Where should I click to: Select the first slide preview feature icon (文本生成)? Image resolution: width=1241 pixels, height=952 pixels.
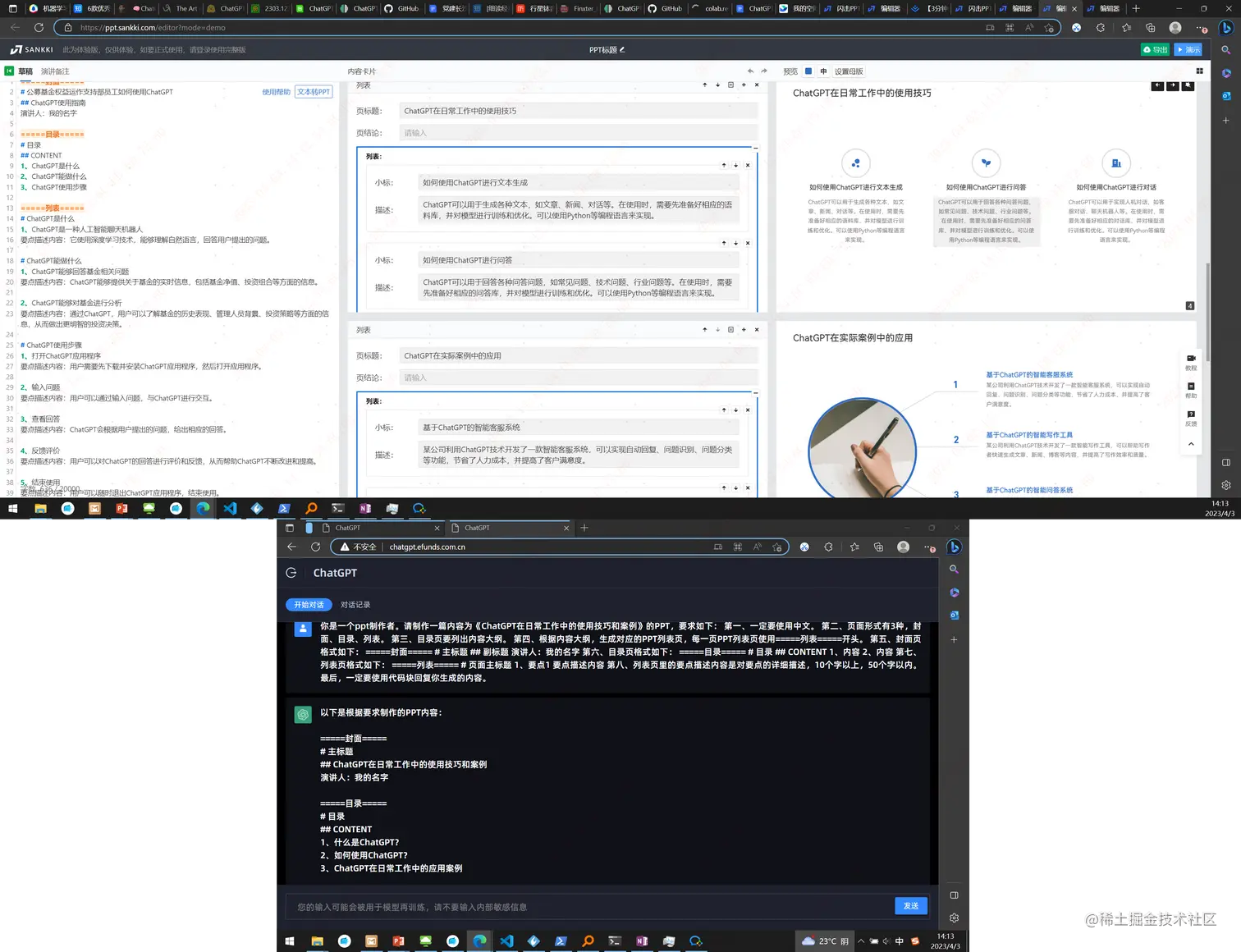(856, 163)
